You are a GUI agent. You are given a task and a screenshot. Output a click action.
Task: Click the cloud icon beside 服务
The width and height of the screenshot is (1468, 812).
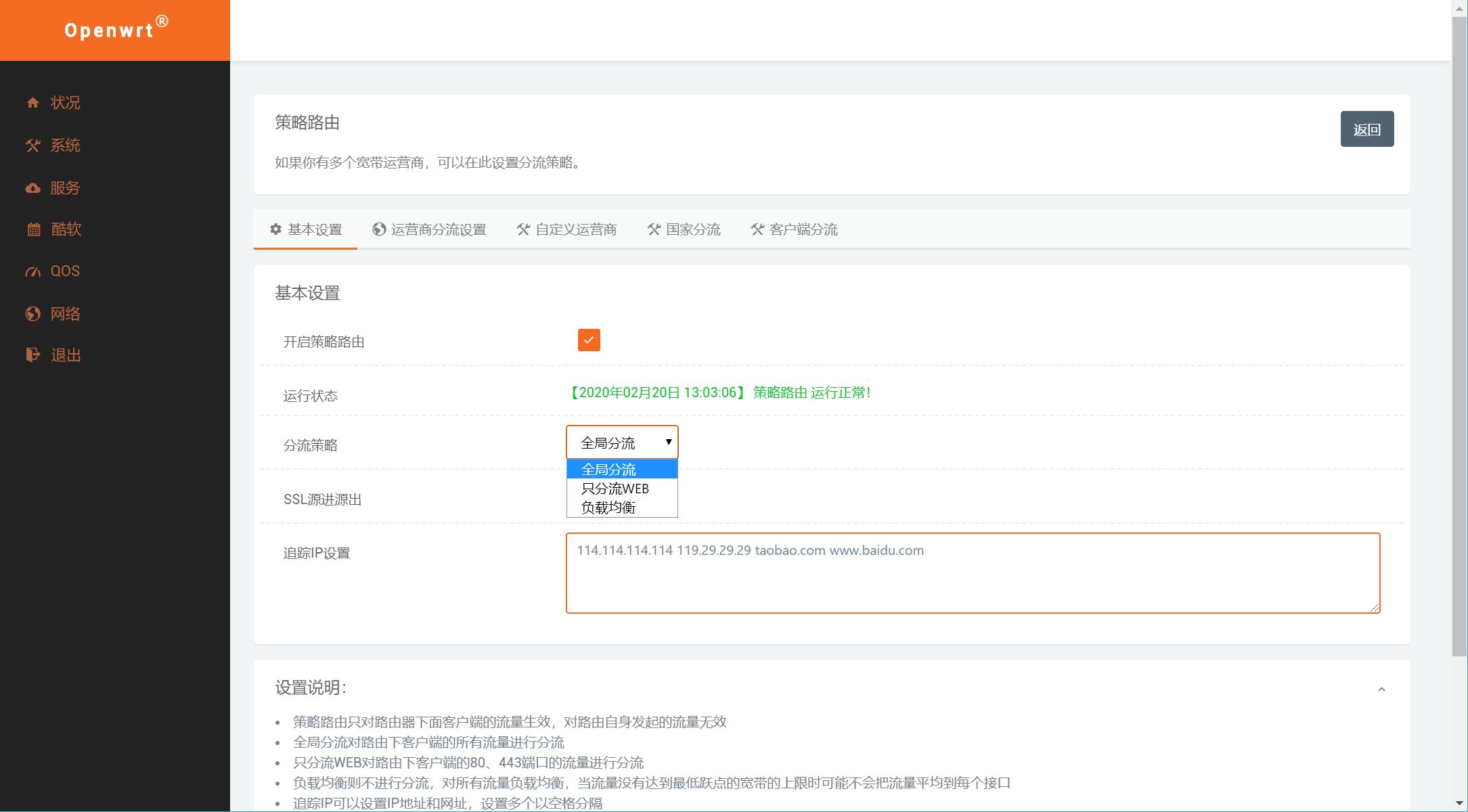tap(32, 188)
